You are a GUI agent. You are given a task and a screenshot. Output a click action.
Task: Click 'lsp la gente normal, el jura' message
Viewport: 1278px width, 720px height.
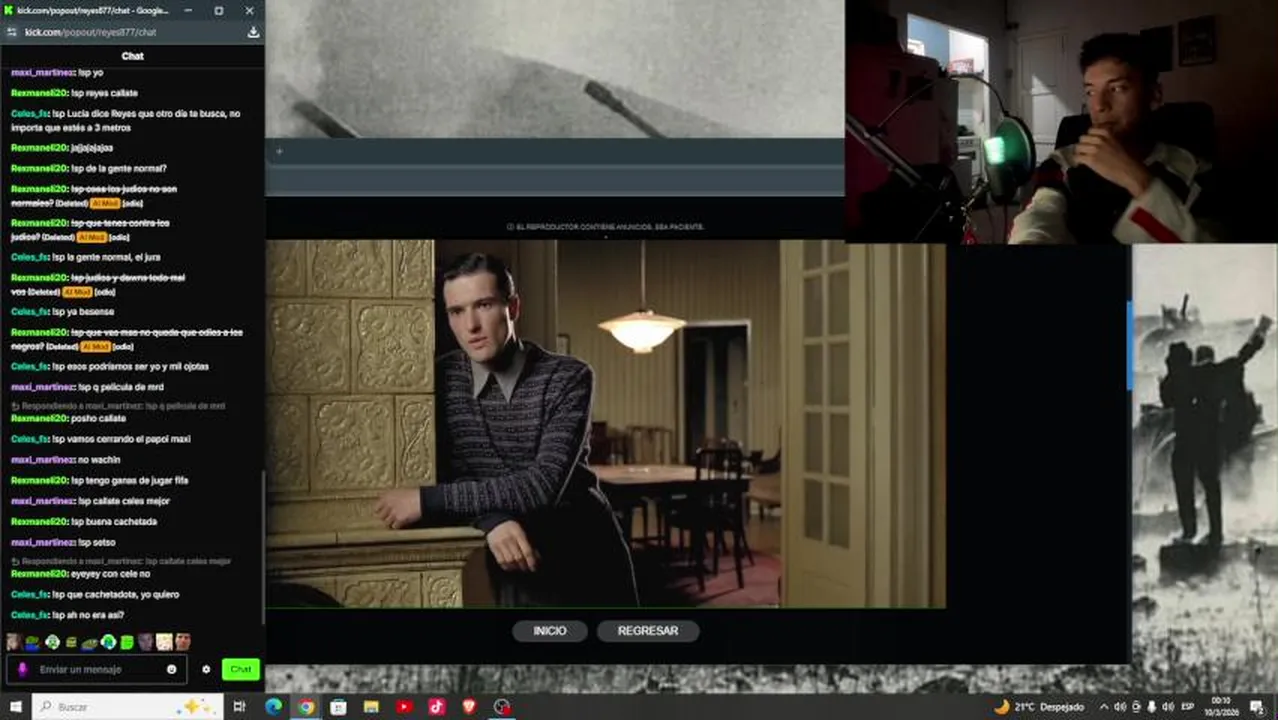click(x=106, y=257)
